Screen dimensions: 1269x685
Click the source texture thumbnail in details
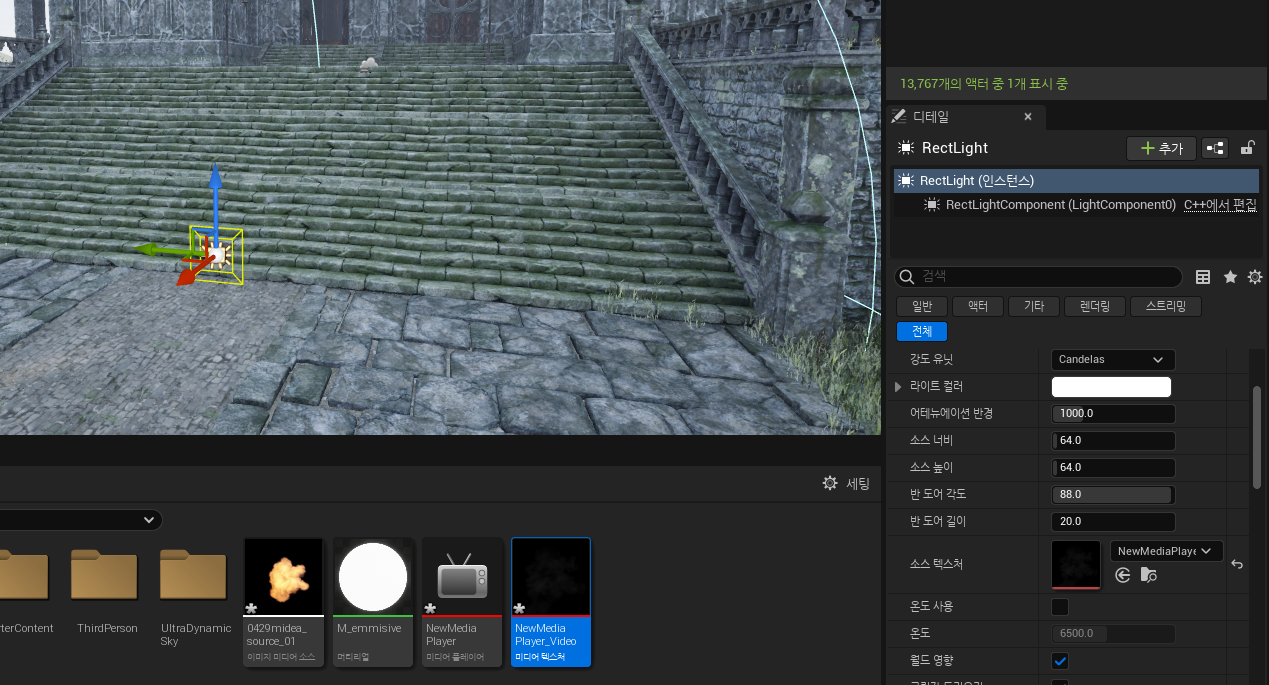click(1076, 564)
